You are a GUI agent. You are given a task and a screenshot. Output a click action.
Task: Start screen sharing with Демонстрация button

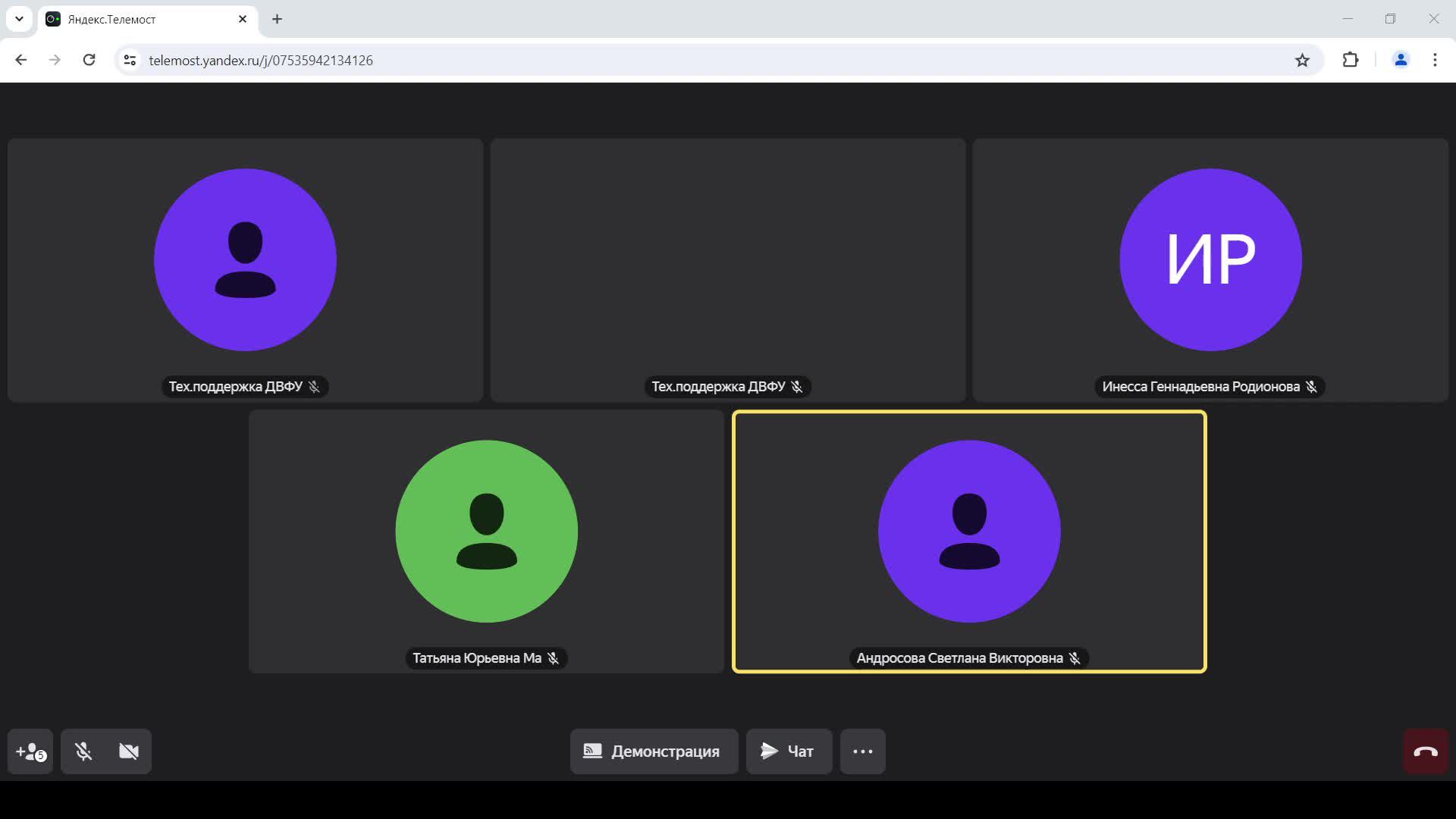point(654,752)
